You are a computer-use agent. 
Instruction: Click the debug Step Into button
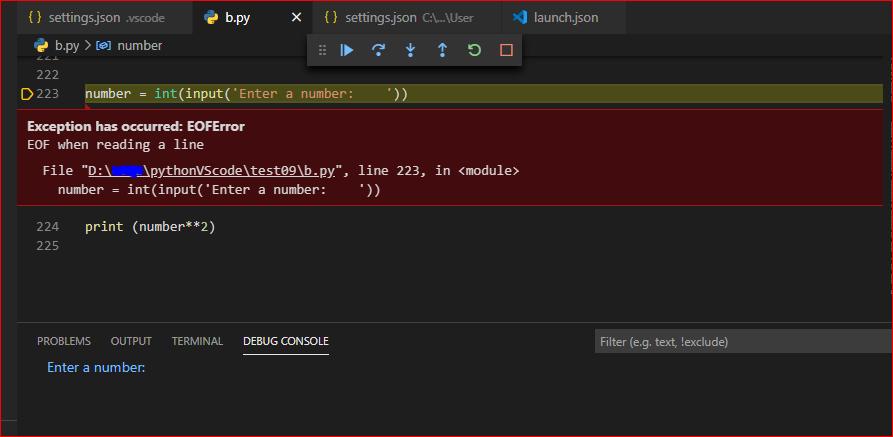(410, 50)
